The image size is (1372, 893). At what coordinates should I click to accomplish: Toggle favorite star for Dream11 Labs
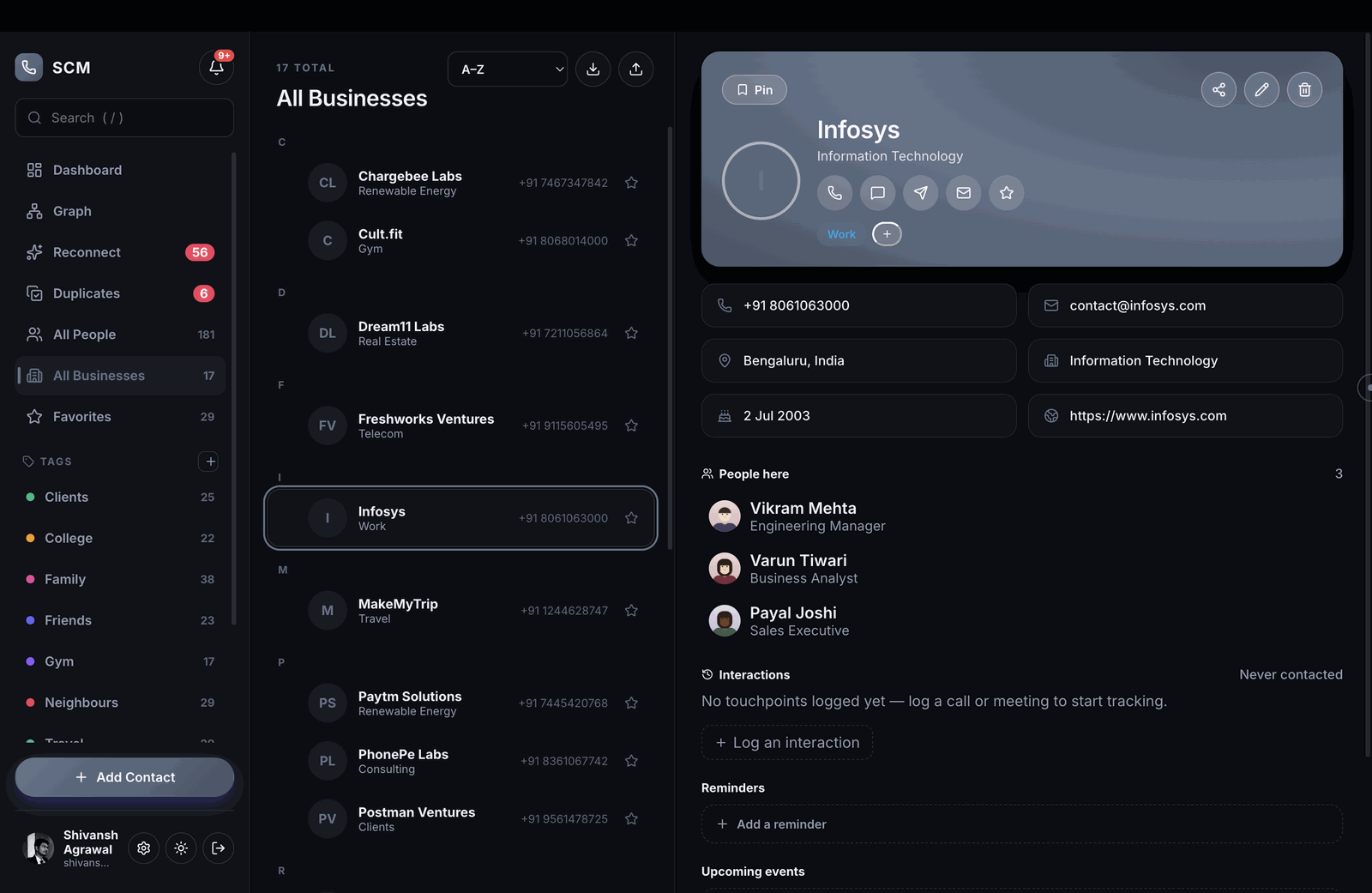(x=631, y=333)
